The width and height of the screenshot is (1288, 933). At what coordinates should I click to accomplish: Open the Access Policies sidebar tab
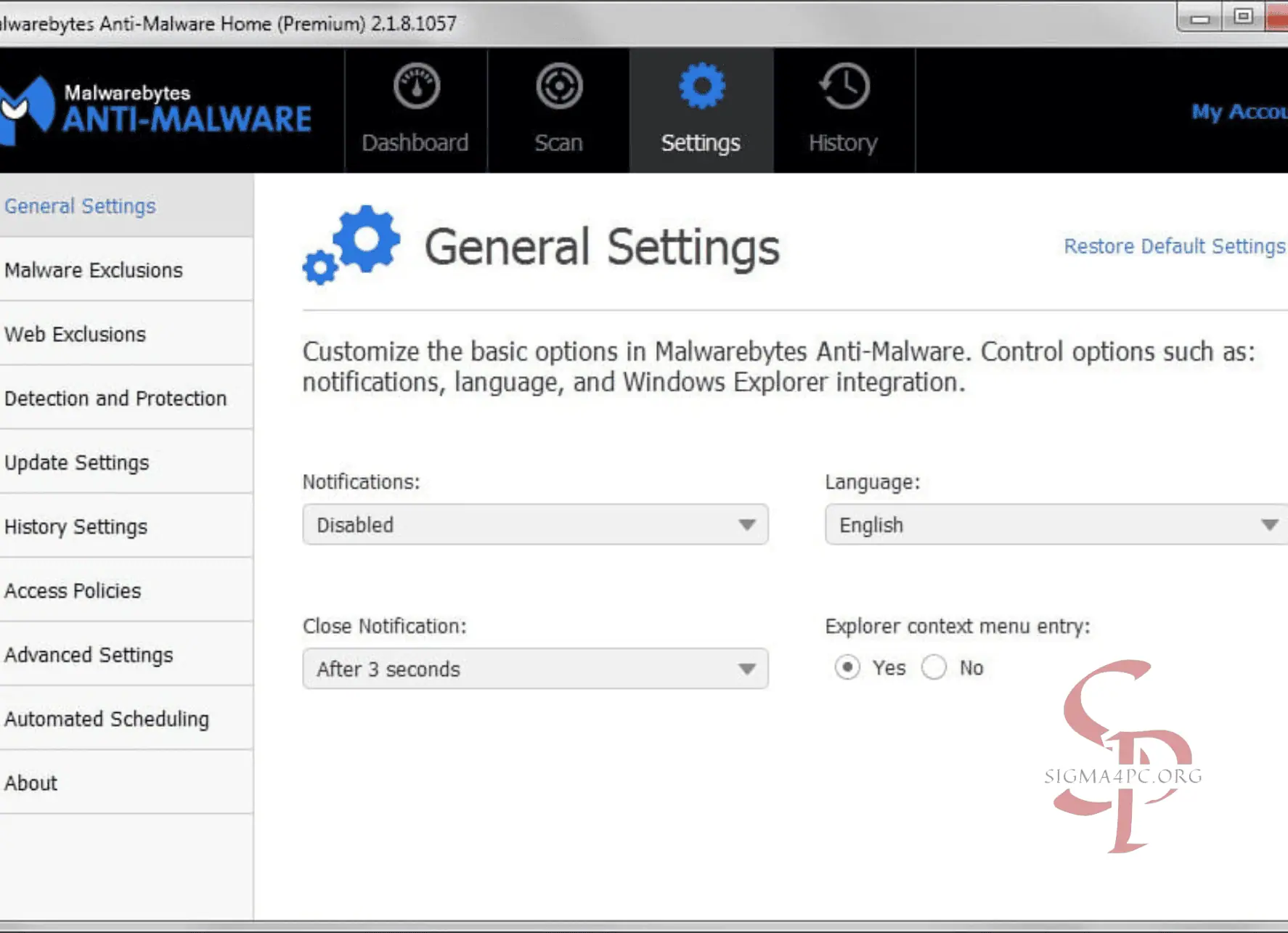(126, 590)
